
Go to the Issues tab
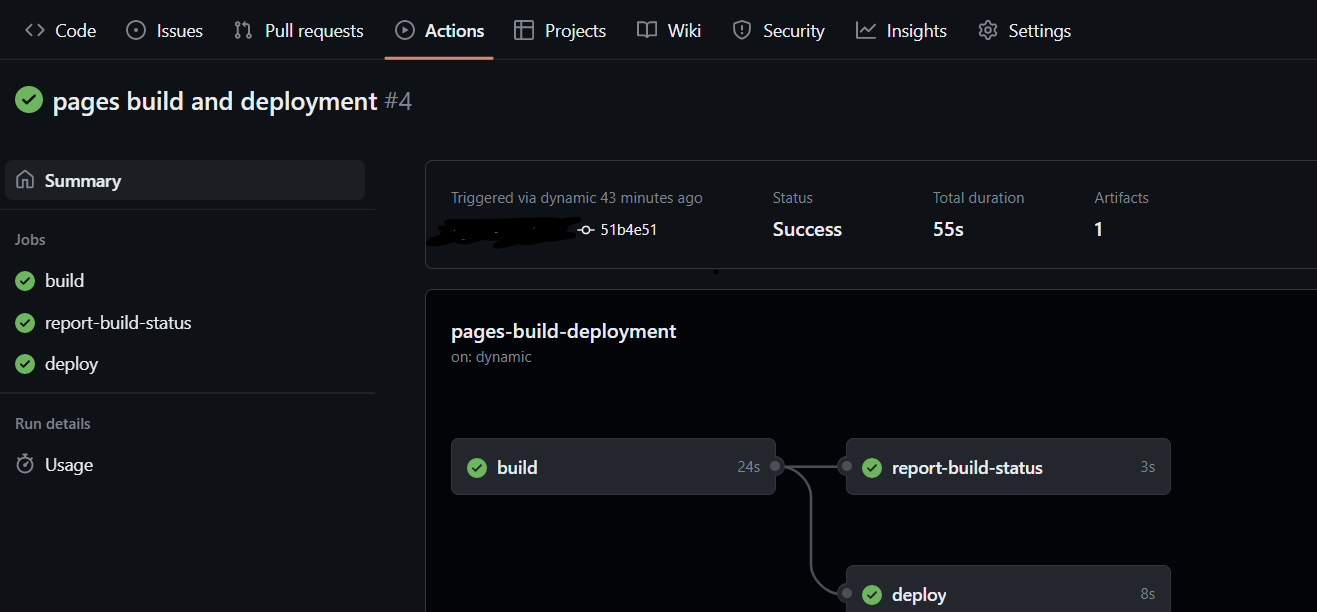(x=165, y=30)
